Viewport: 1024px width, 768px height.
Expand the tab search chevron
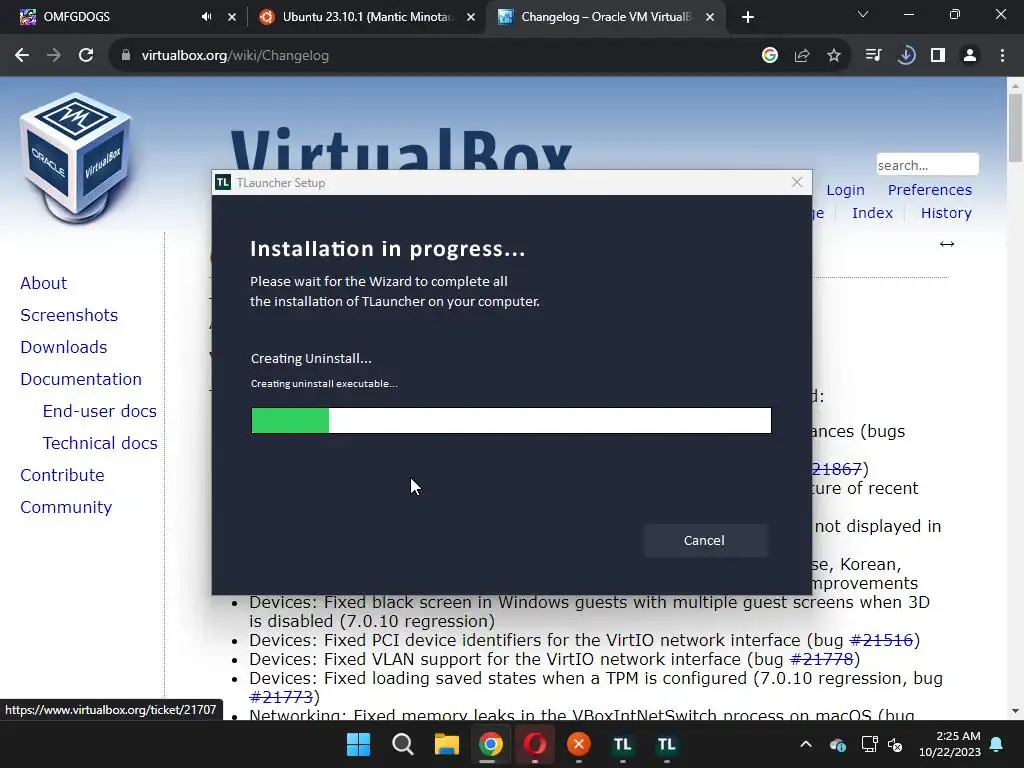pyautogui.click(x=863, y=14)
